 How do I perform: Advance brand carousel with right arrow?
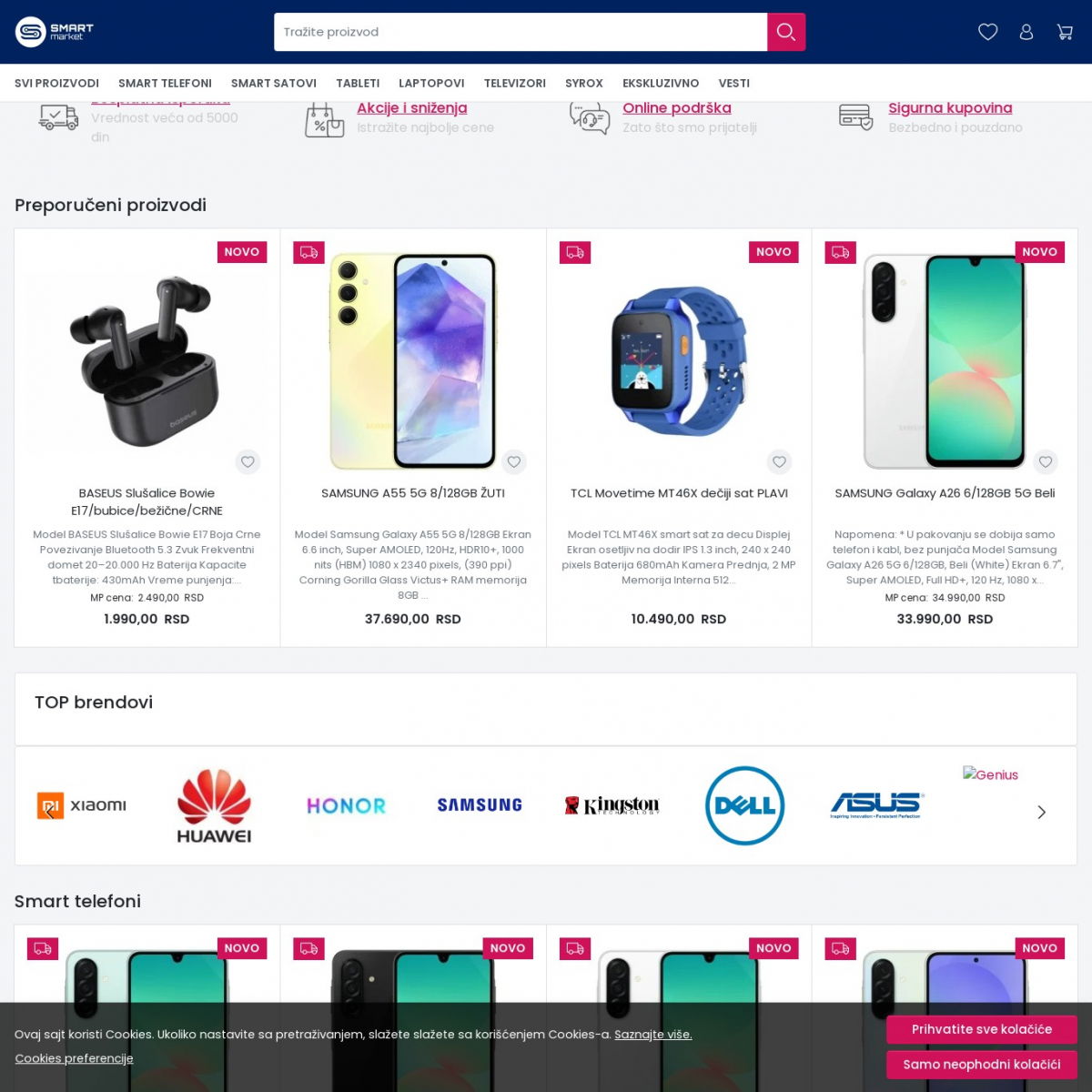click(x=1042, y=812)
